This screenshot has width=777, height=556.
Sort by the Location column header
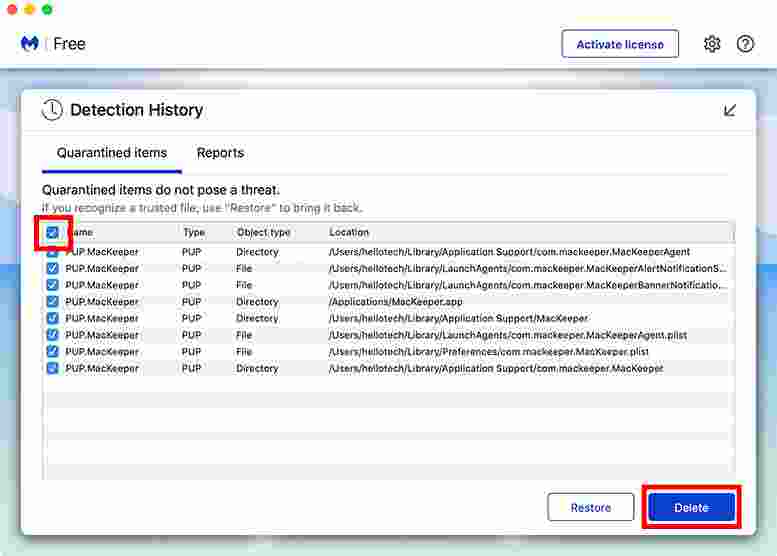pyautogui.click(x=349, y=232)
